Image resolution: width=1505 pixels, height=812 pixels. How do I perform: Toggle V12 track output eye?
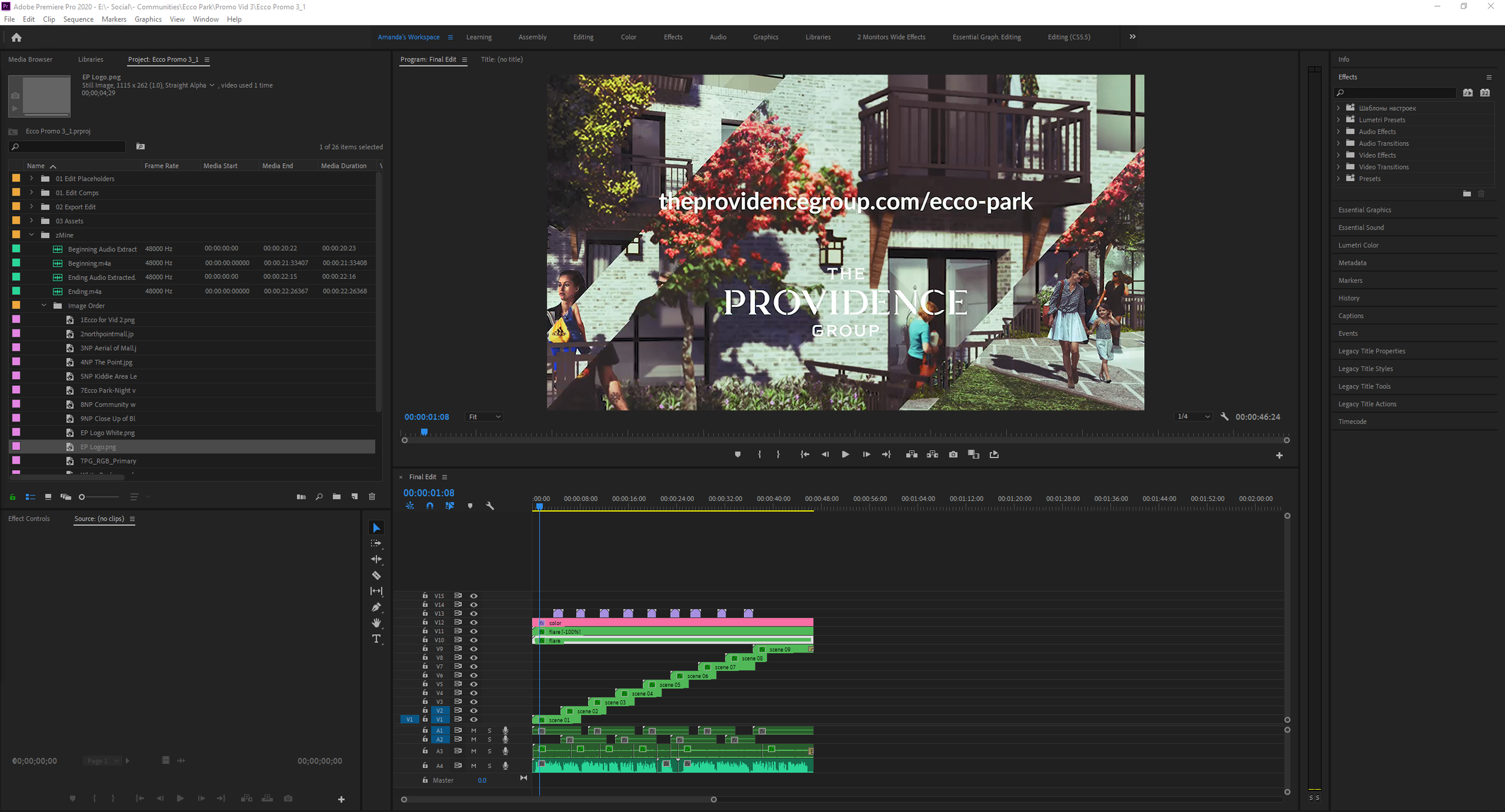click(x=474, y=622)
